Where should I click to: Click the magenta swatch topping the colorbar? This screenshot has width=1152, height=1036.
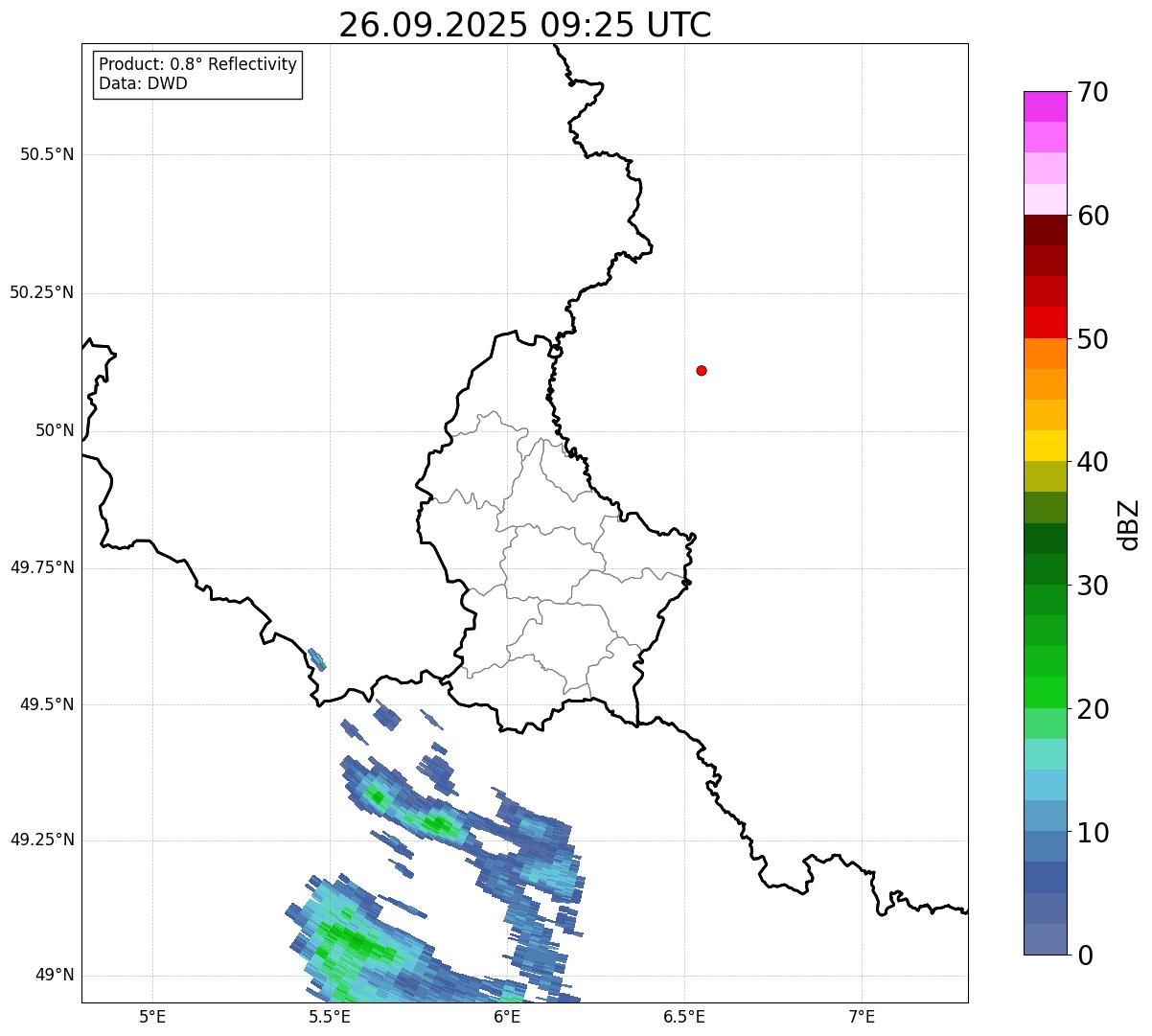1046,106
